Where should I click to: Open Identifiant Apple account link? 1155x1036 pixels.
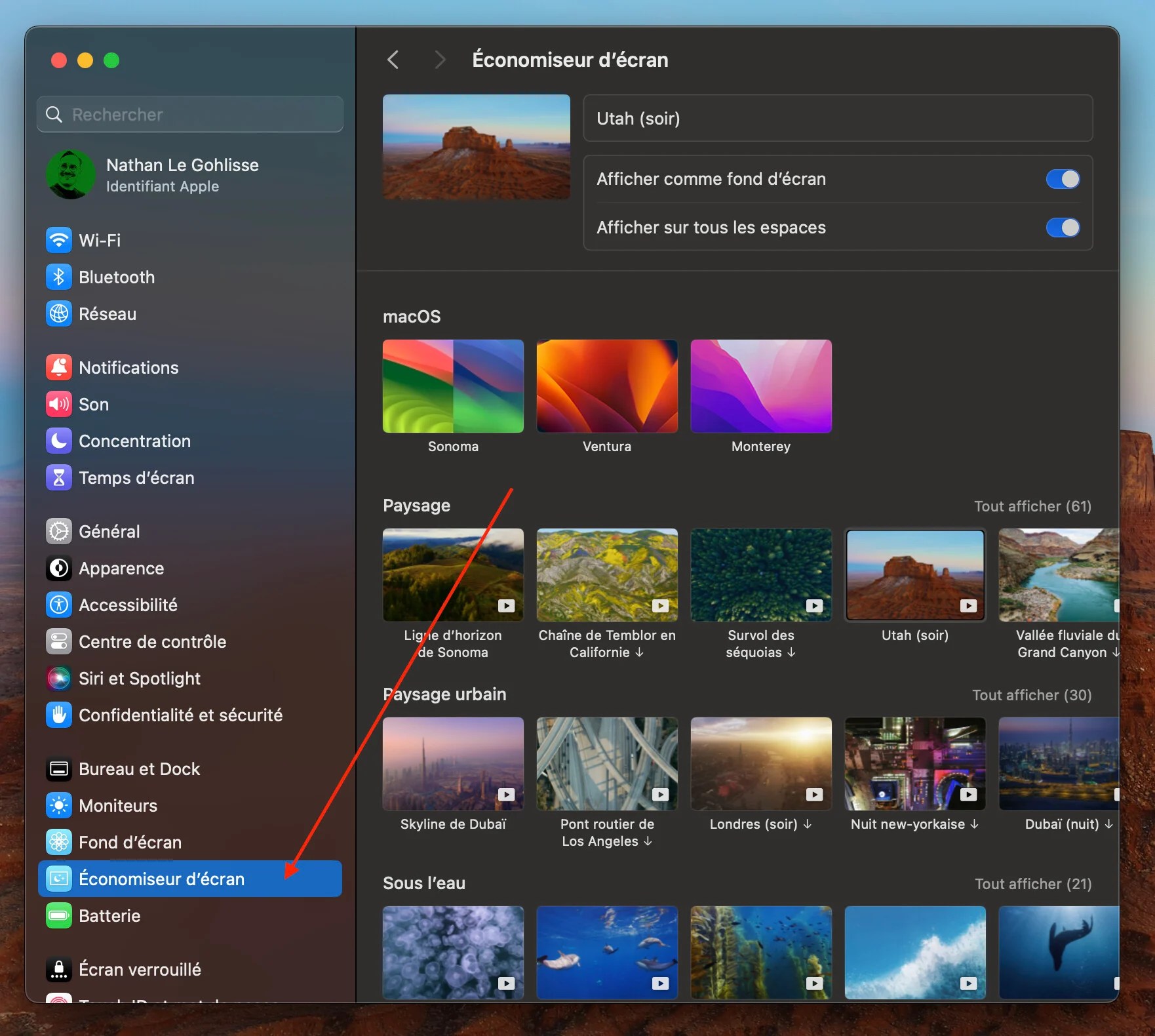(163, 186)
